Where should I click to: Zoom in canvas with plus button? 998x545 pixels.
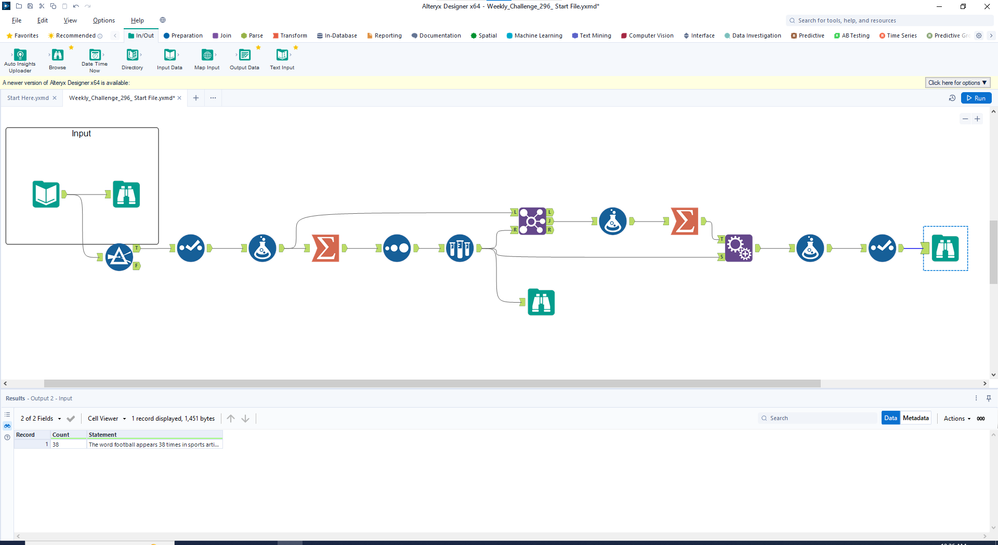point(977,119)
